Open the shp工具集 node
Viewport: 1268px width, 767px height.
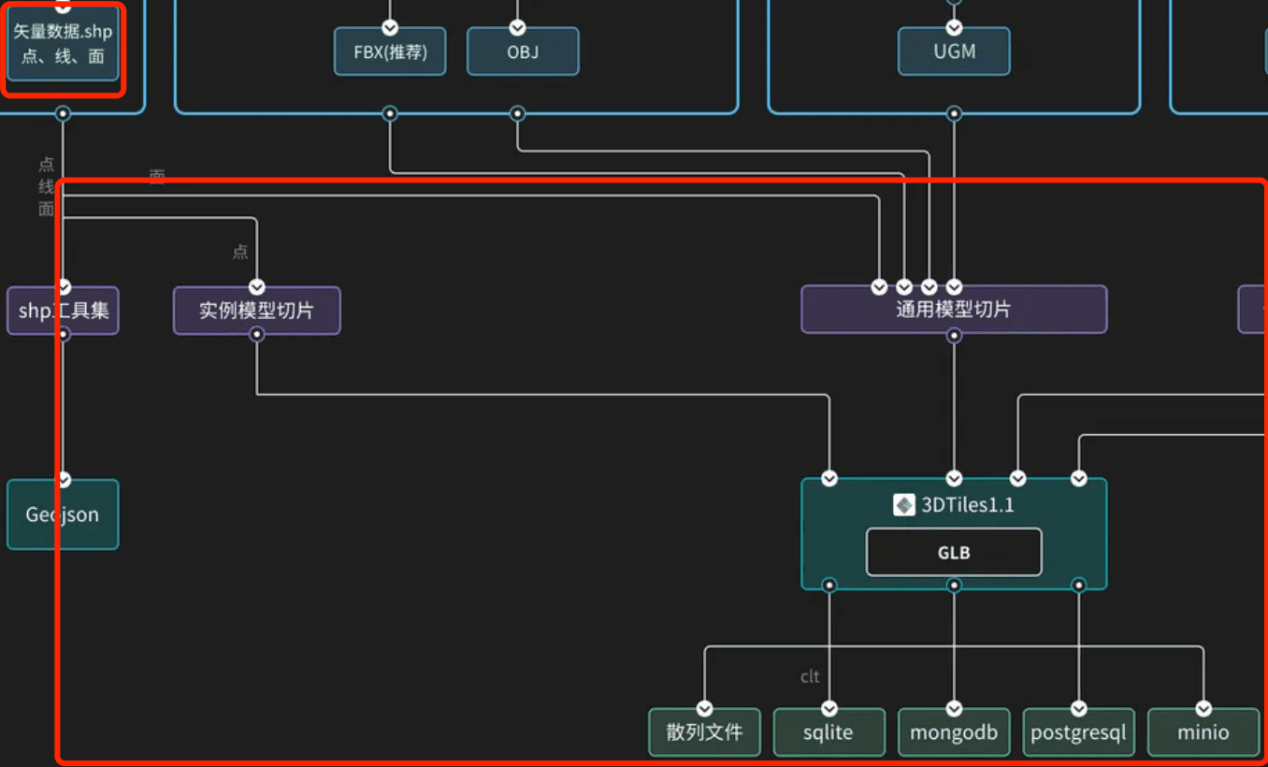point(63,311)
